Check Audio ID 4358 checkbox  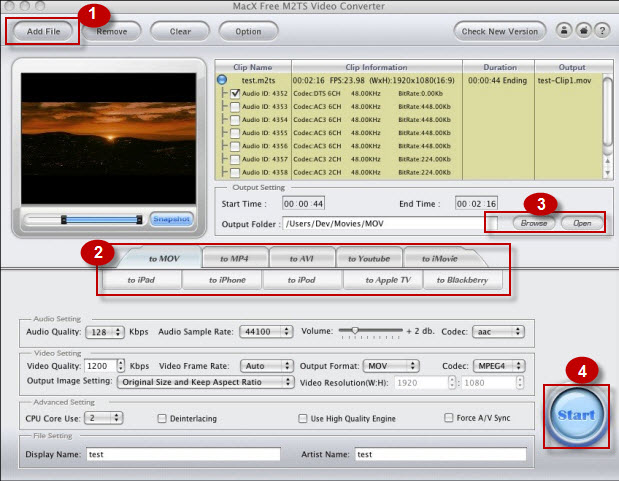235,172
